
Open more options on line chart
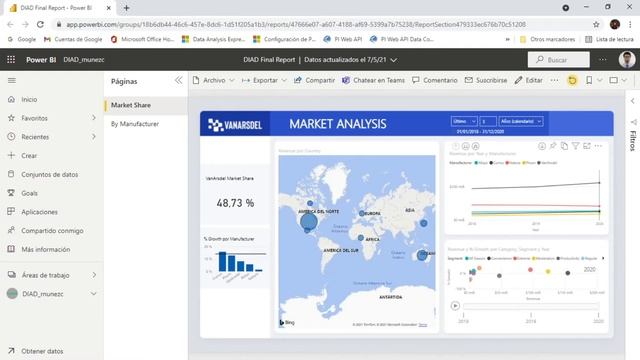coord(598,146)
